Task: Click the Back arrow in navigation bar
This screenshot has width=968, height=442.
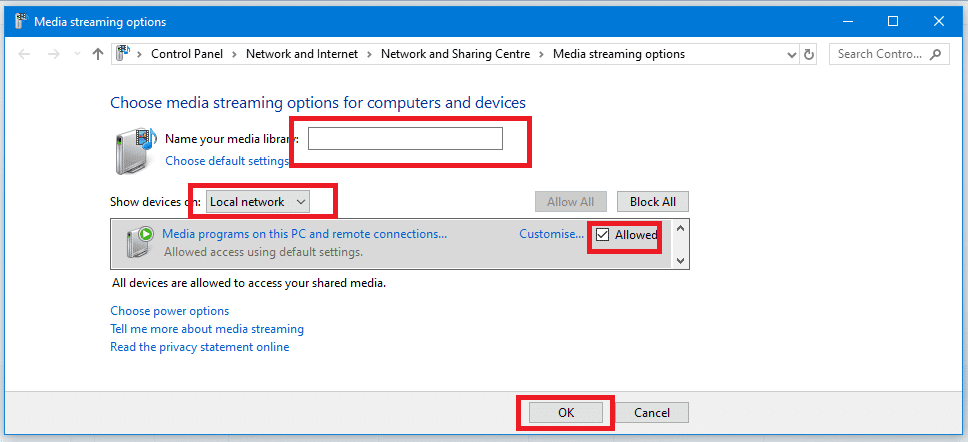Action: click(x=25, y=54)
